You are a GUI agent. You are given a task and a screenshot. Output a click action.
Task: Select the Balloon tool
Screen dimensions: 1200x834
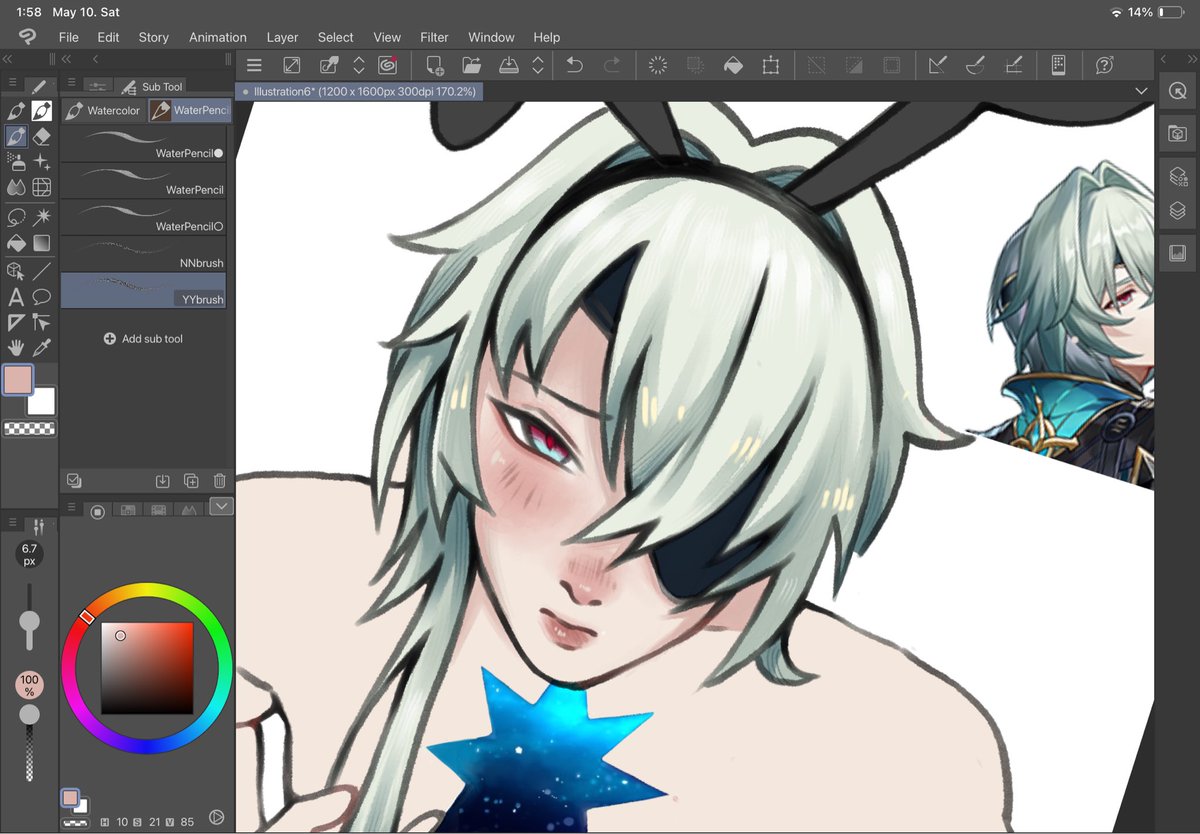pos(42,297)
